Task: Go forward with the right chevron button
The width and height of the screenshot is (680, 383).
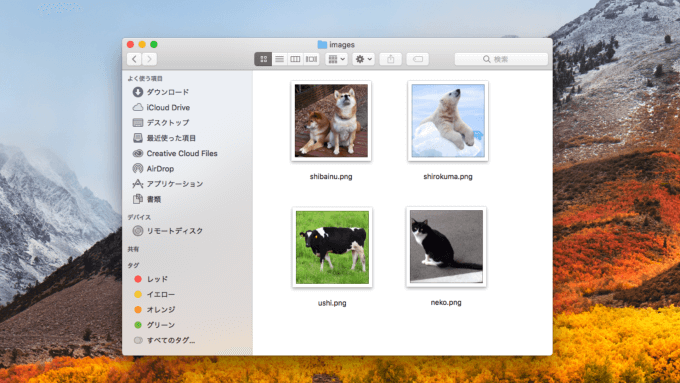Action: pyautogui.click(x=150, y=59)
